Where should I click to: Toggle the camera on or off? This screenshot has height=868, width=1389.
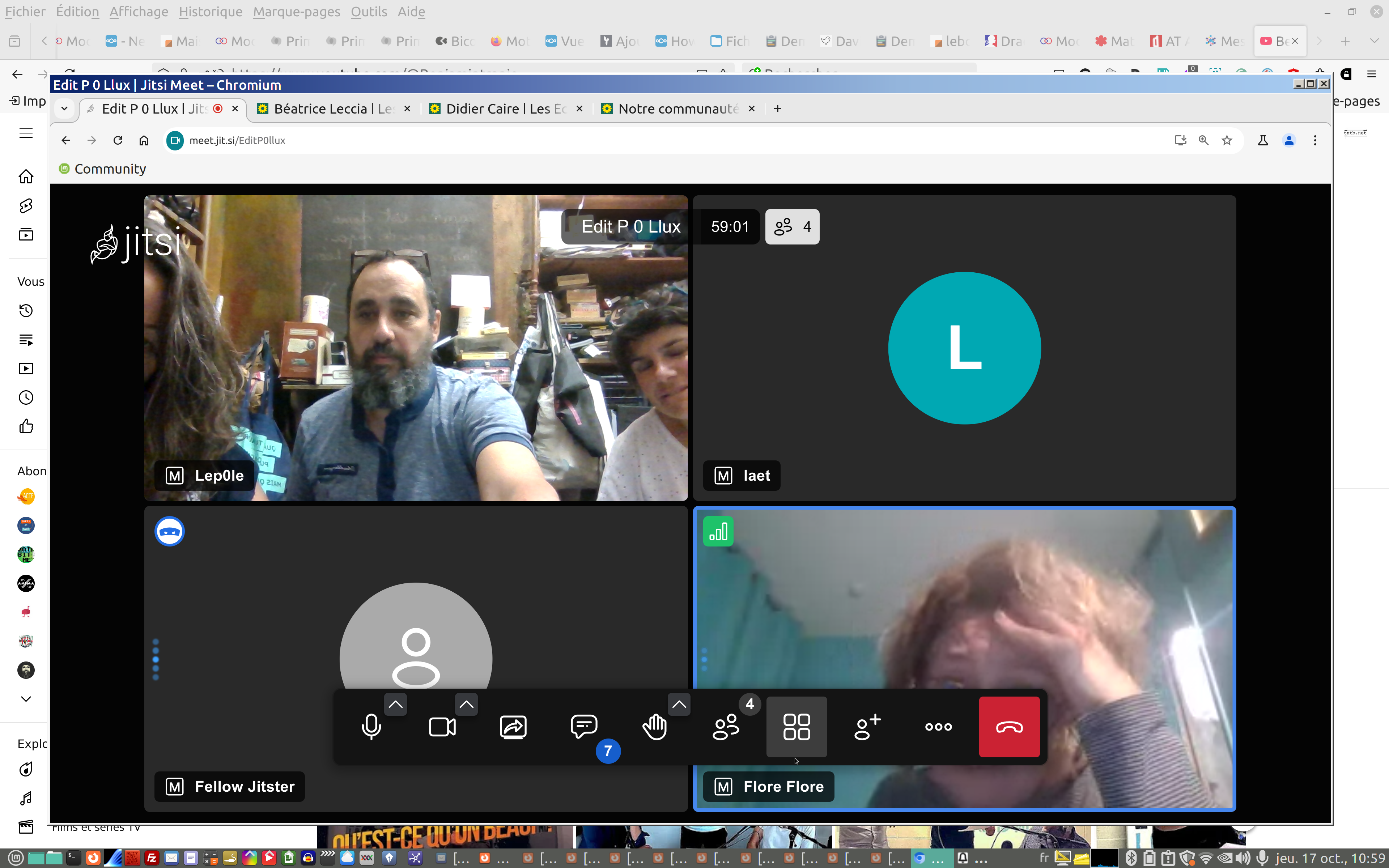(x=442, y=727)
